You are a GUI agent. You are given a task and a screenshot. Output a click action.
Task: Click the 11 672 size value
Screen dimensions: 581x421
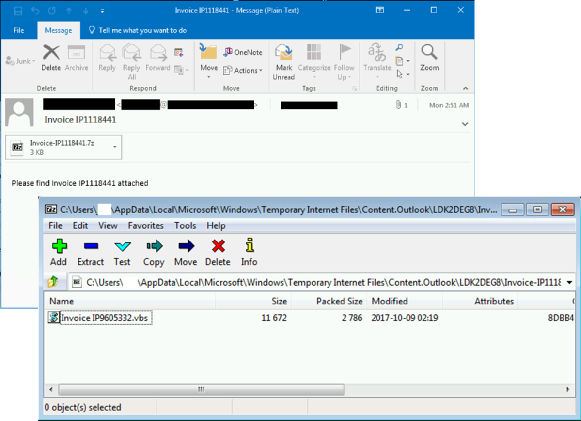tap(274, 318)
